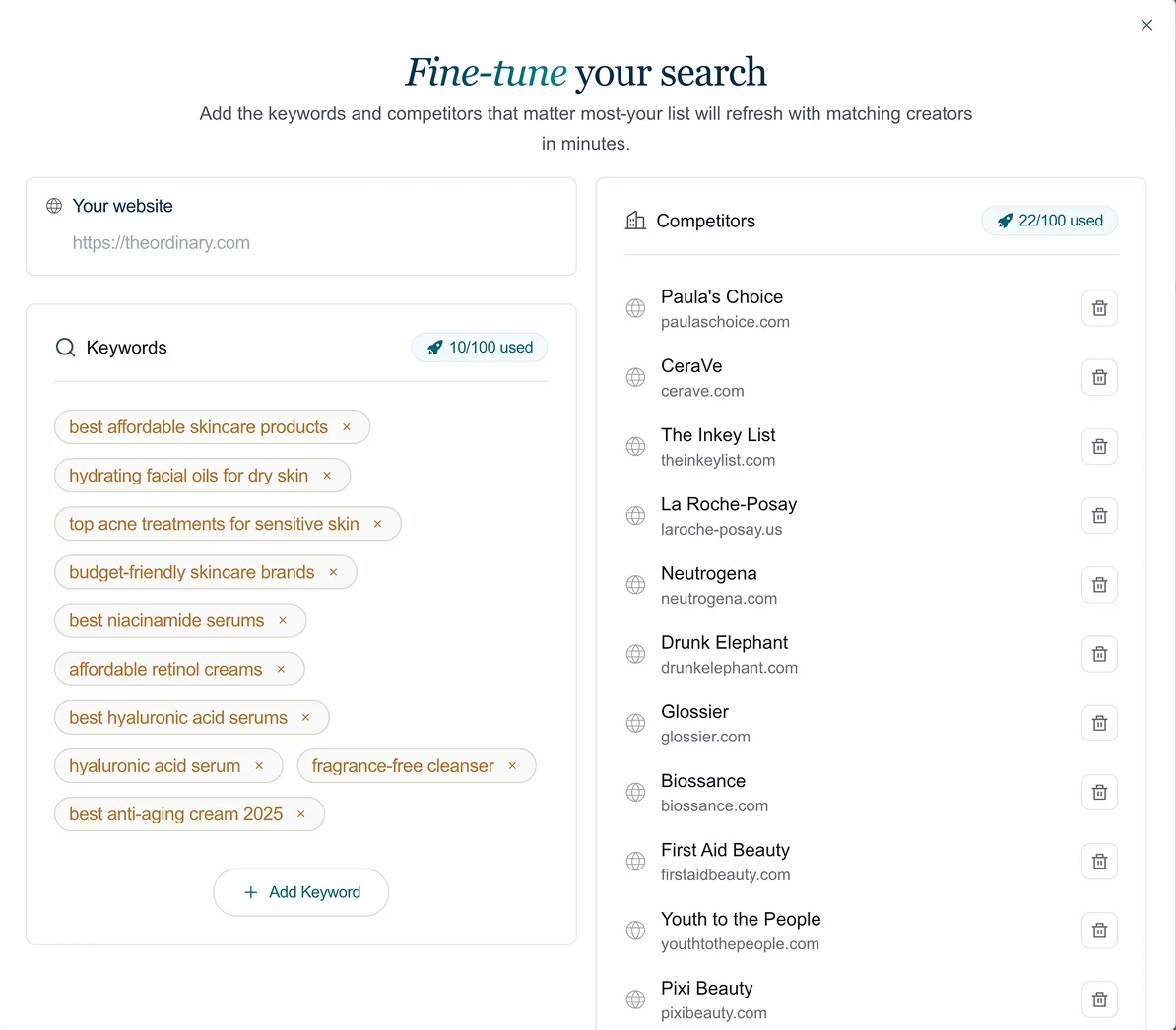Viewport: 1176px width, 1030px height.
Task: Select paulaschoice.com domain text
Action: (x=725, y=322)
